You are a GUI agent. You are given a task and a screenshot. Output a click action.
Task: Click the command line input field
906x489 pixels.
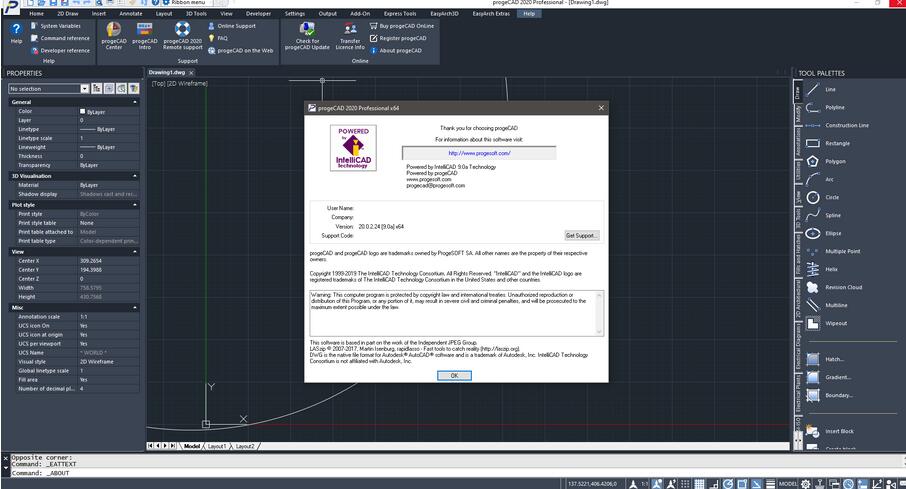(456, 473)
